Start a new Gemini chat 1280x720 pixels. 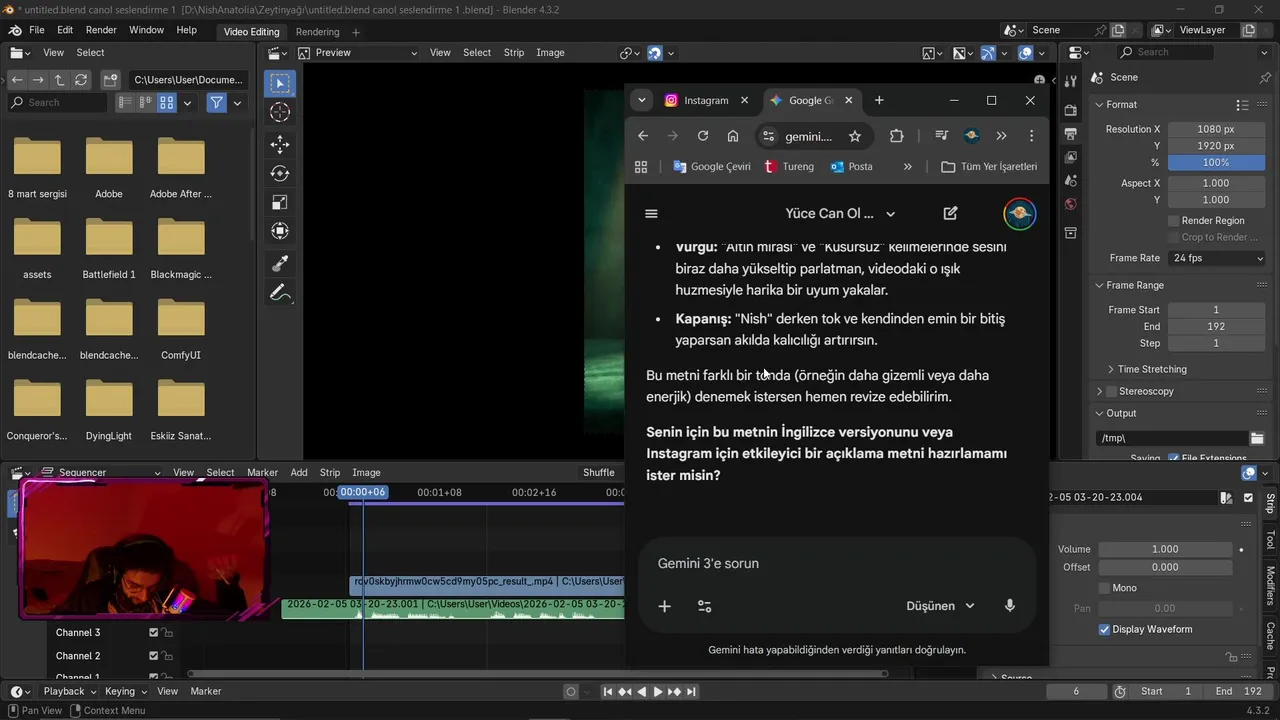coord(950,213)
